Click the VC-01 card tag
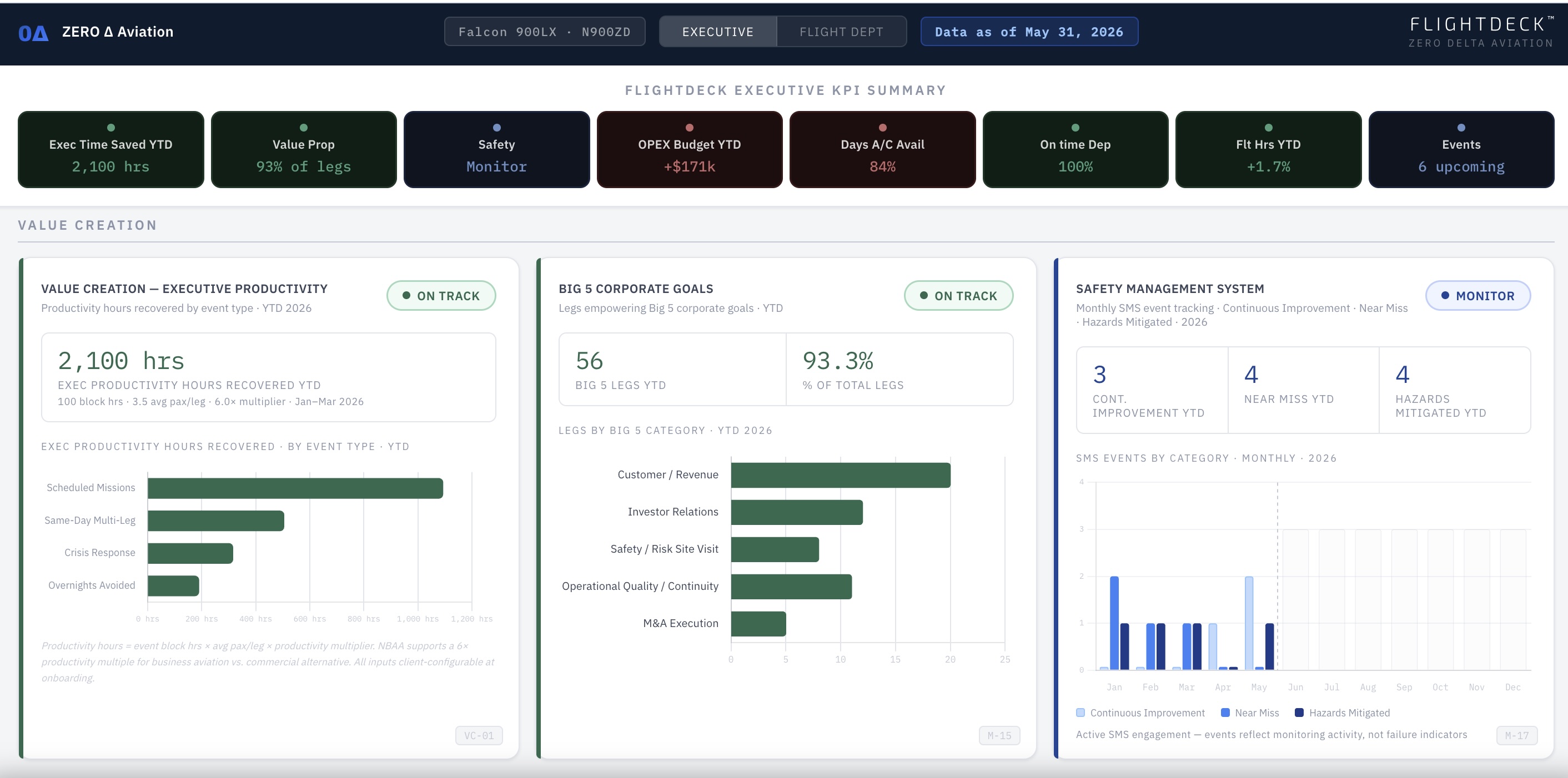Viewport: 1568px width, 778px height. (x=479, y=735)
